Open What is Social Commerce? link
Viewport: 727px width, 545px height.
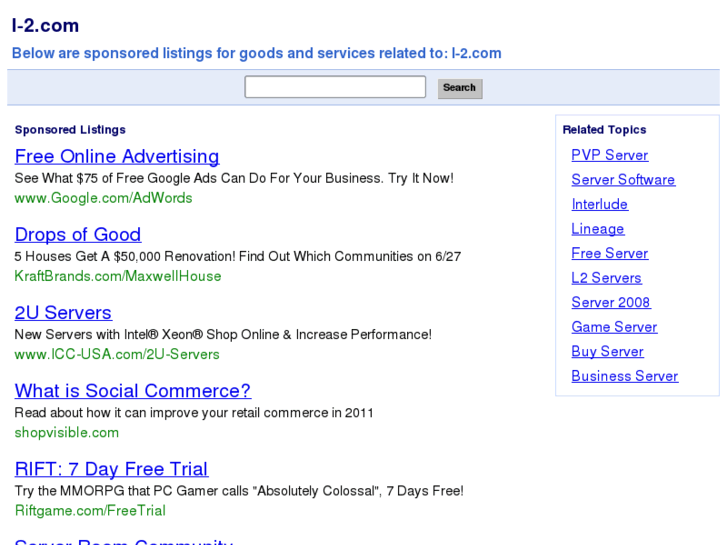coord(133,391)
